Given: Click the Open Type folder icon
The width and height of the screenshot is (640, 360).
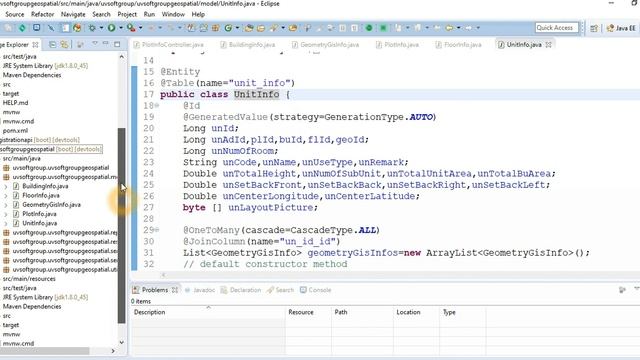Looking at the screenshot, I should tap(249, 28).
